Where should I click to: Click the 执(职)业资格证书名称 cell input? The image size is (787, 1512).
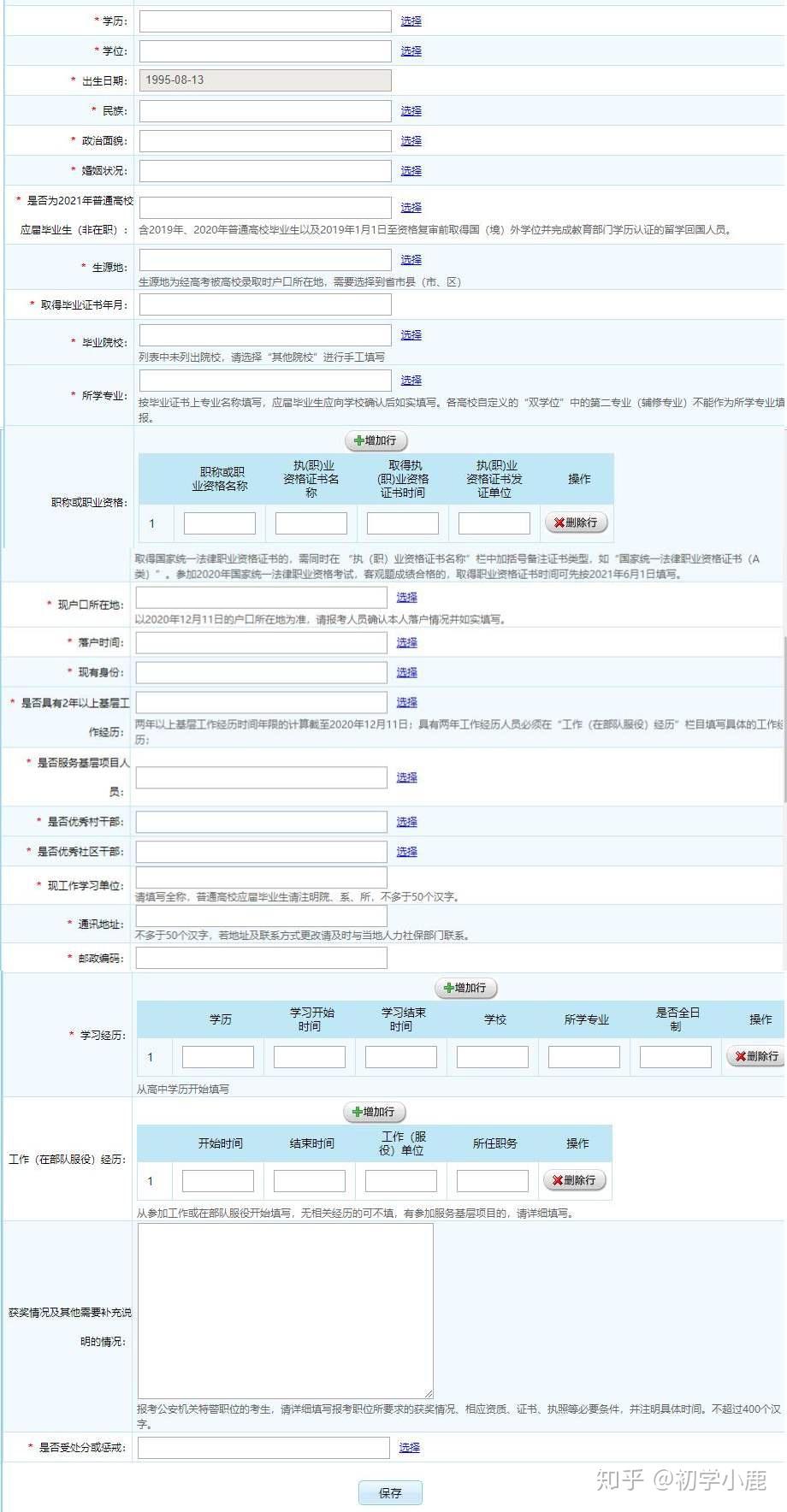(311, 523)
